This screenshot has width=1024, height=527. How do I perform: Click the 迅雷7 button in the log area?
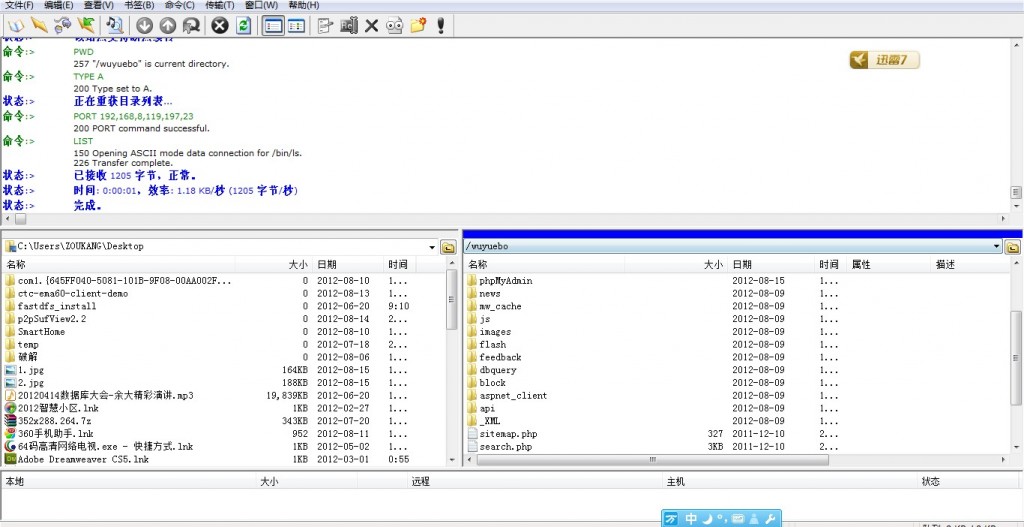[884, 61]
